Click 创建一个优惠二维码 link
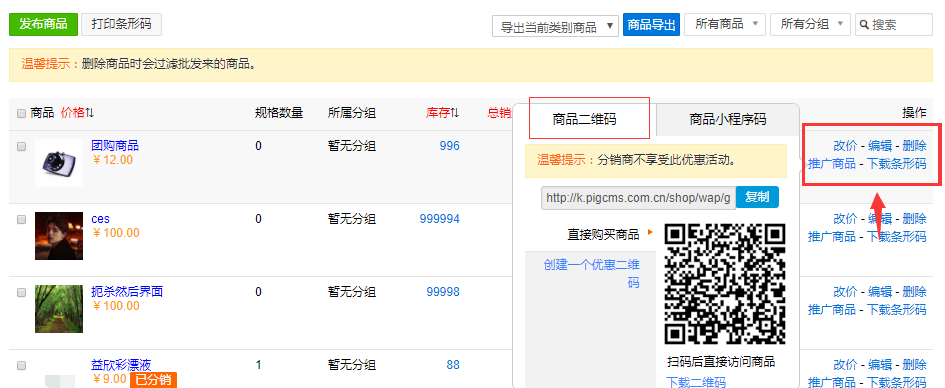The height and width of the screenshot is (388, 945). tap(591, 274)
